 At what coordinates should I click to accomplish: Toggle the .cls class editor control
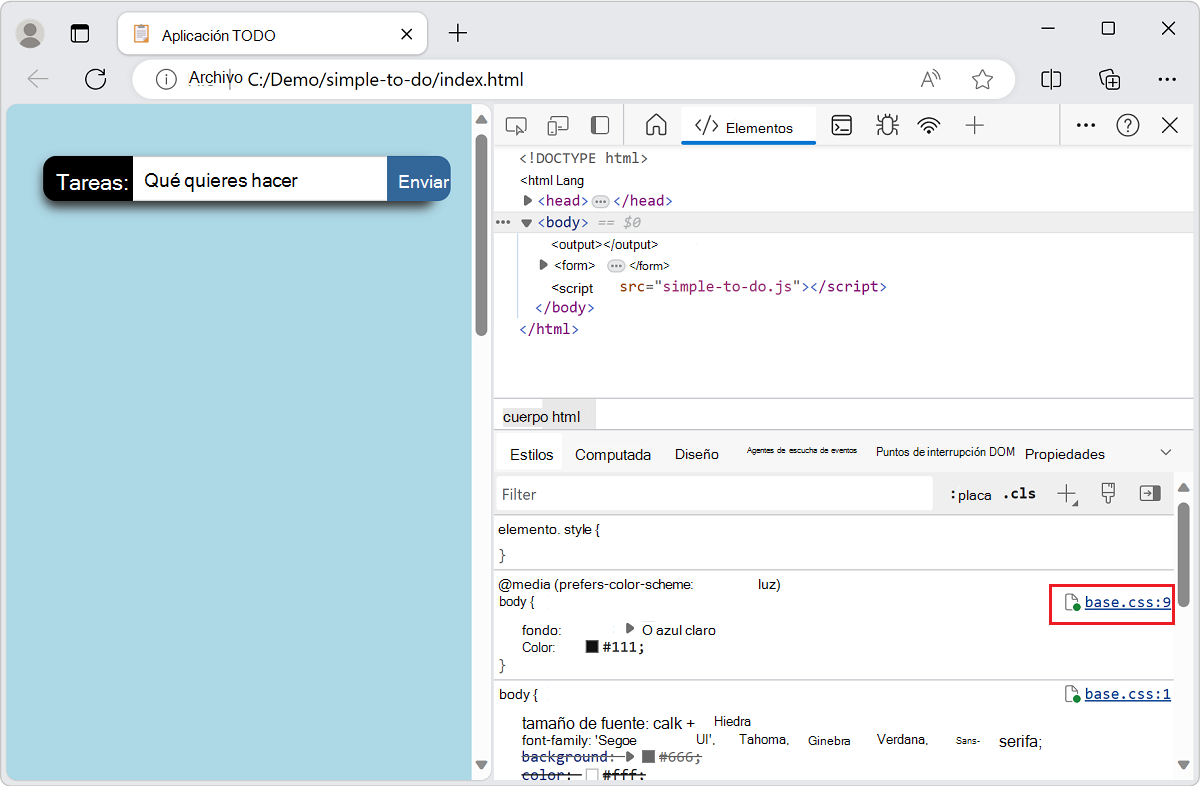(x=1019, y=493)
